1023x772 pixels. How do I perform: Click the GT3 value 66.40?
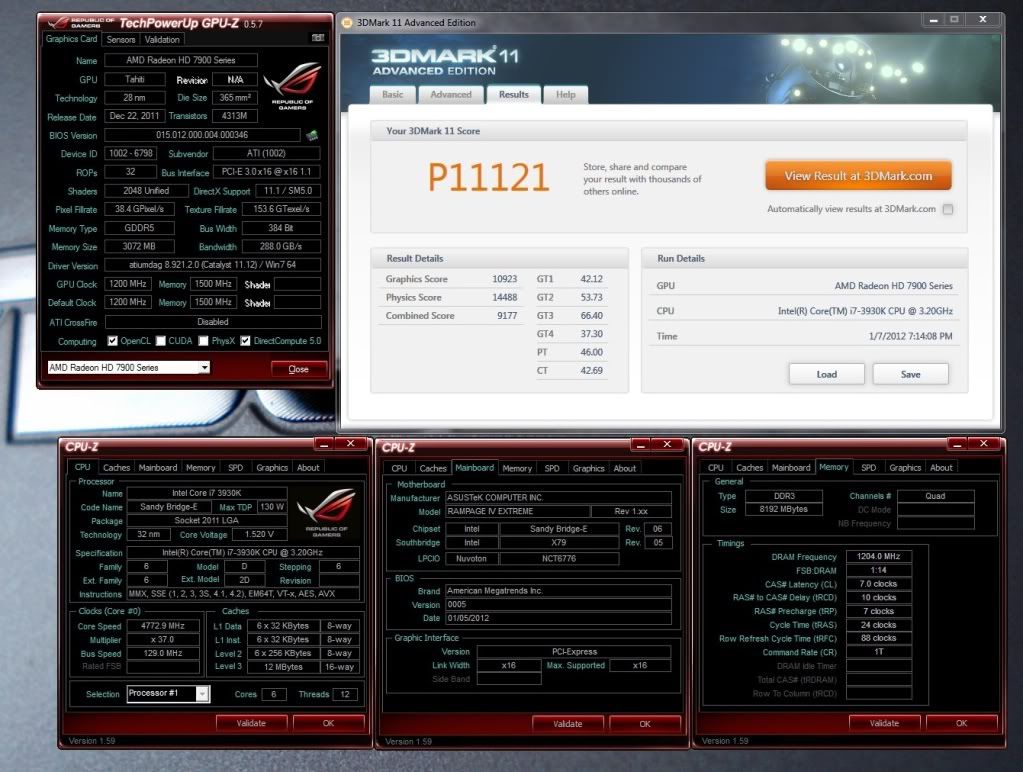click(592, 315)
